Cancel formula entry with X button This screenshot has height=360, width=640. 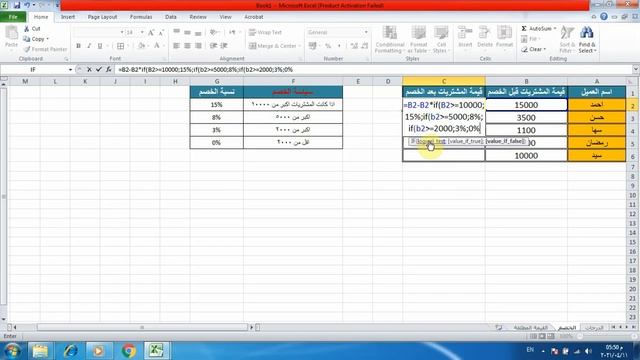tap(89, 70)
